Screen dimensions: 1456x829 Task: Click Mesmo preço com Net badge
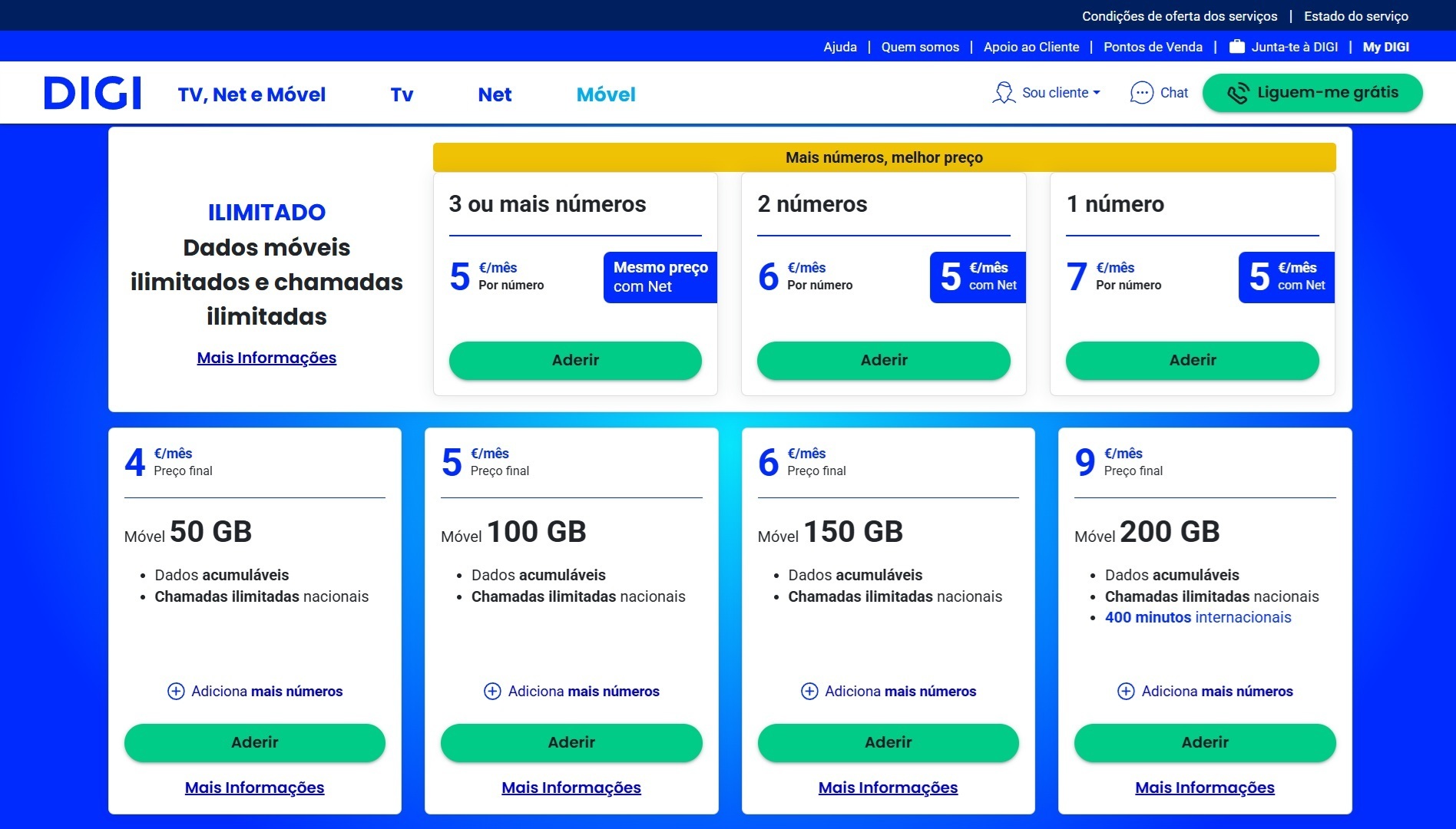tap(660, 277)
